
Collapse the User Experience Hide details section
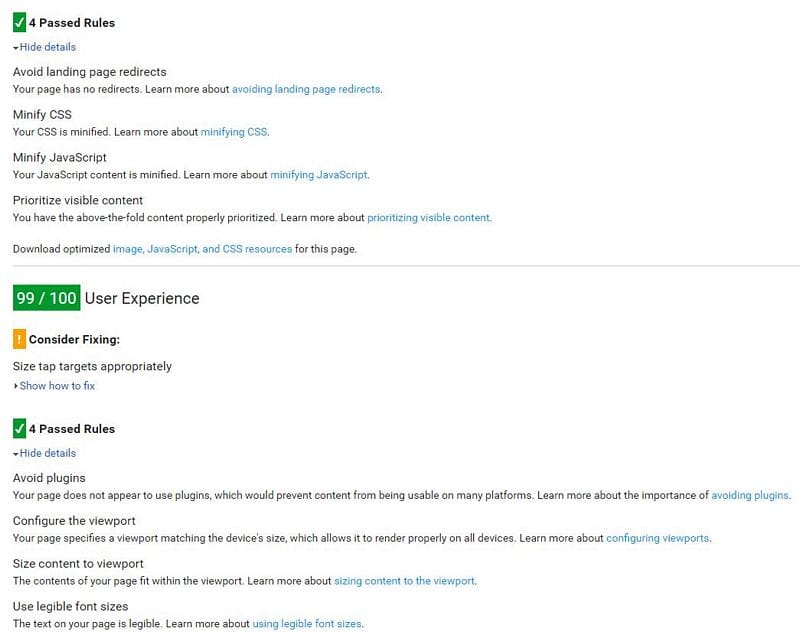(x=46, y=453)
